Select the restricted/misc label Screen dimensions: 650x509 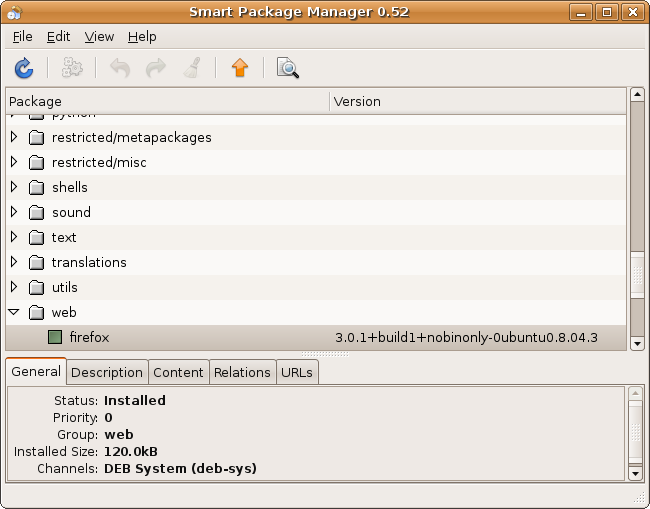(x=99, y=162)
